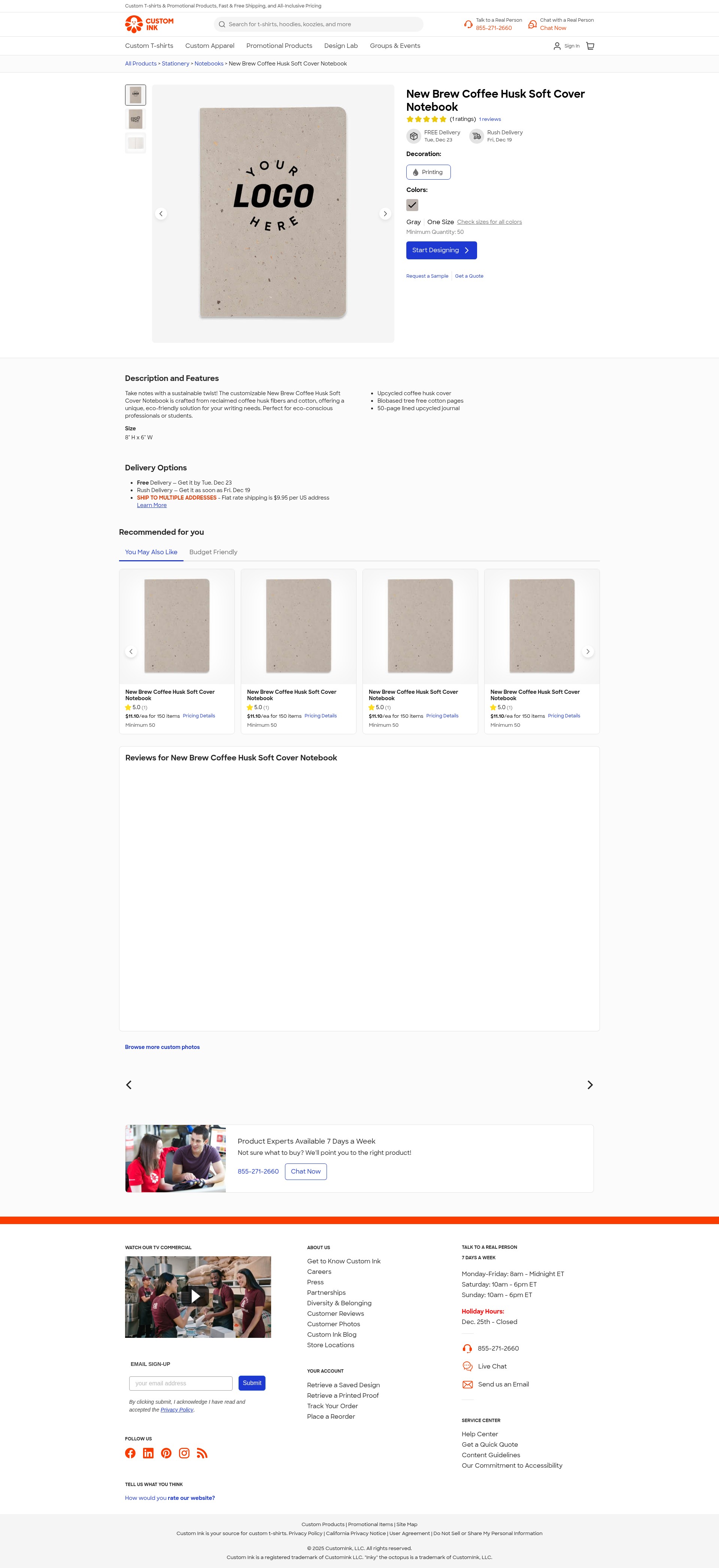Open Custom T-shirts menu
The image size is (719, 1568).
(149, 46)
